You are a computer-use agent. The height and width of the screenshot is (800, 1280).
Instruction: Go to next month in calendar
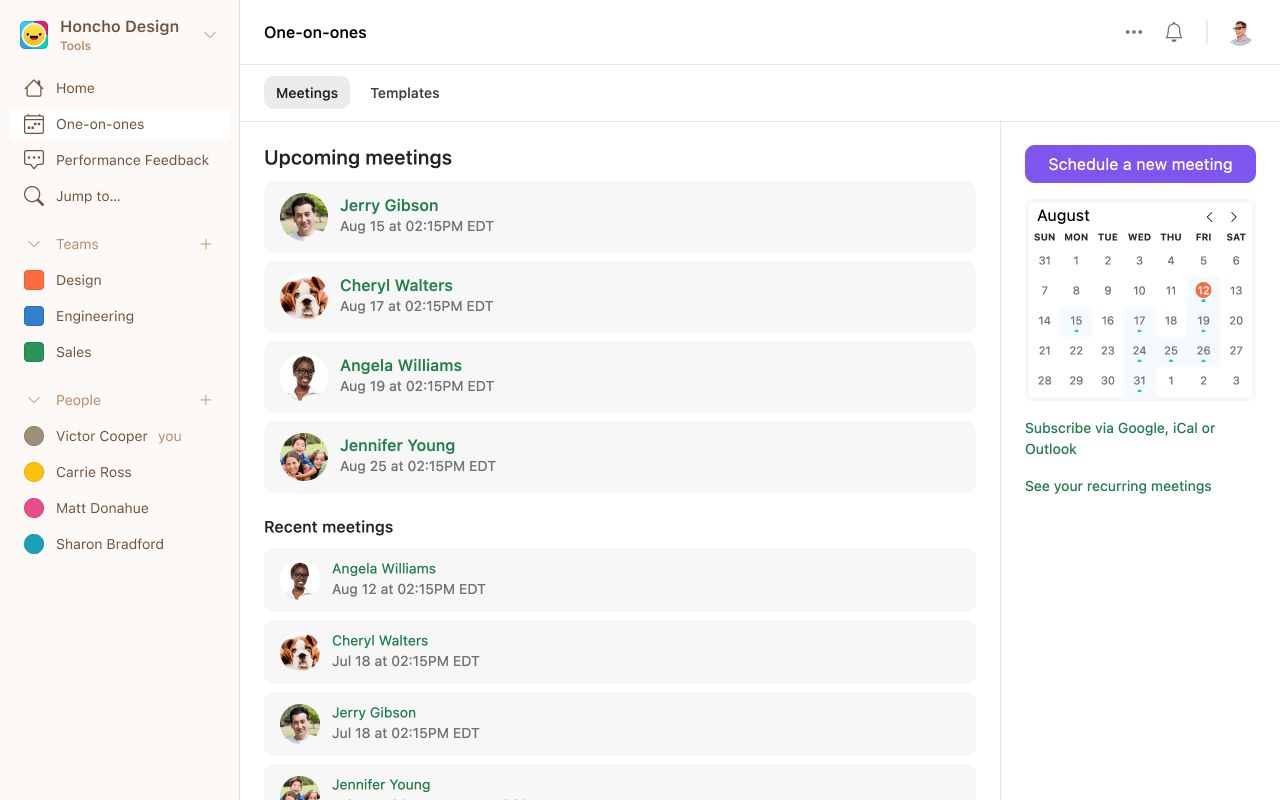coord(1234,217)
